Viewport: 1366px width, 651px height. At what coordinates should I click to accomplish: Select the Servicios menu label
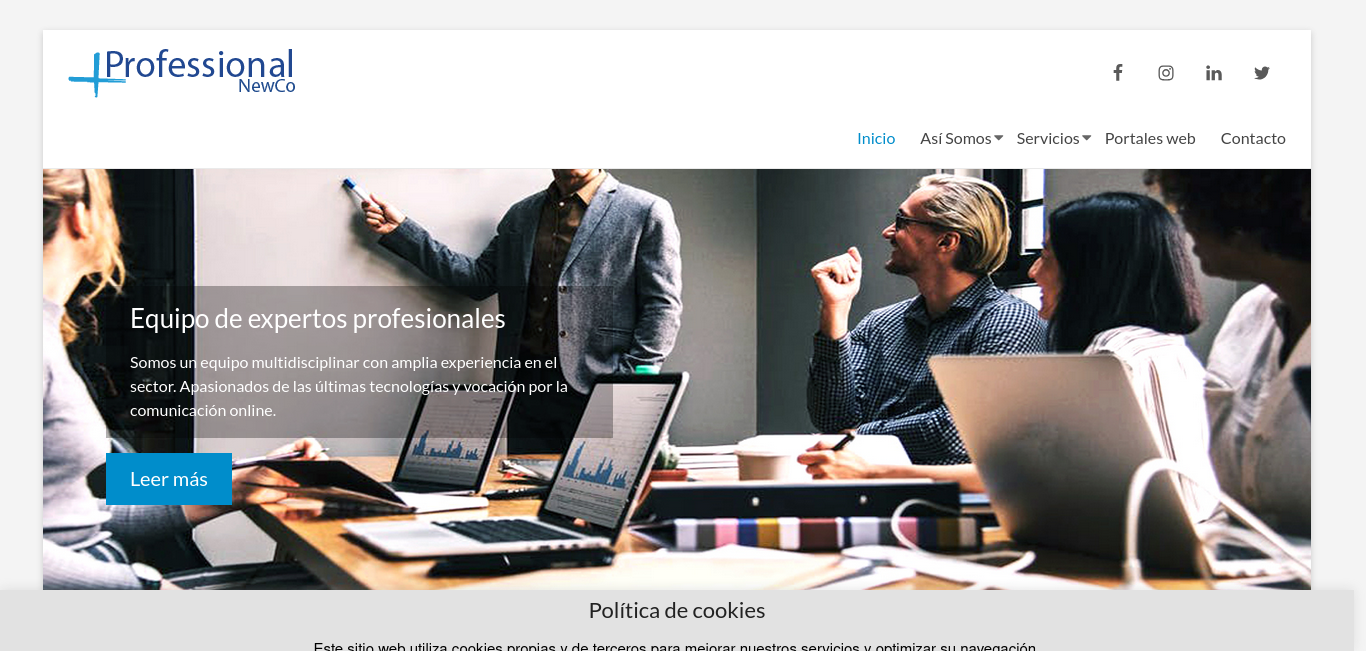point(1048,139)
